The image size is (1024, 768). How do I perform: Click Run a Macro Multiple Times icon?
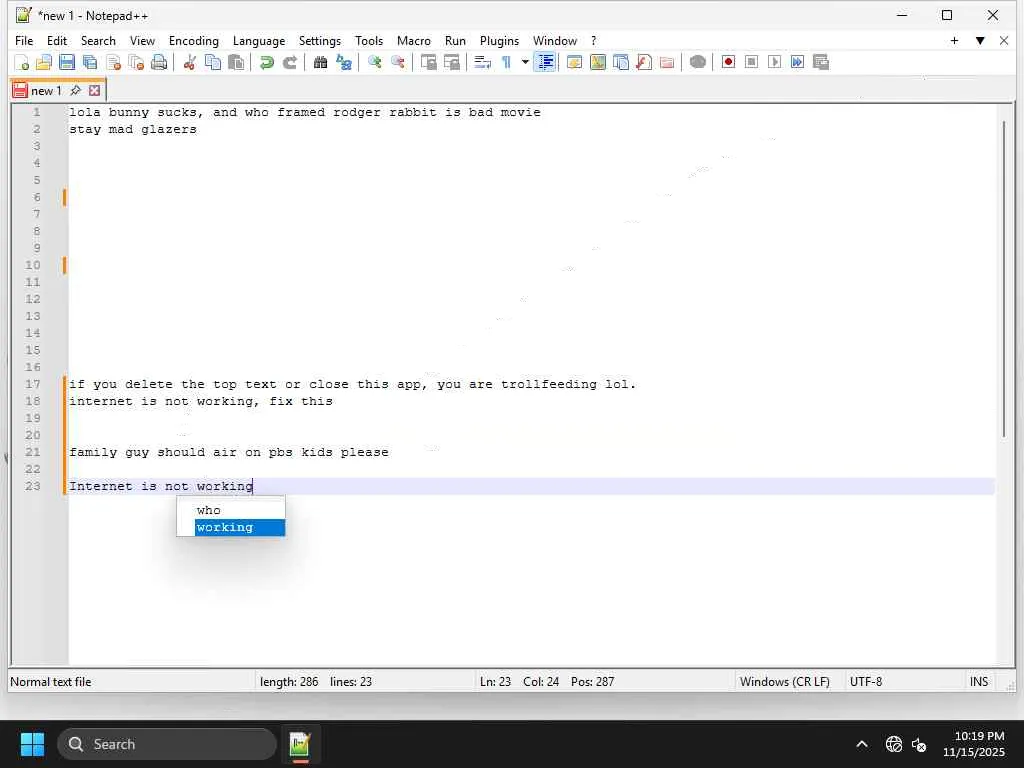coord(797,62)
